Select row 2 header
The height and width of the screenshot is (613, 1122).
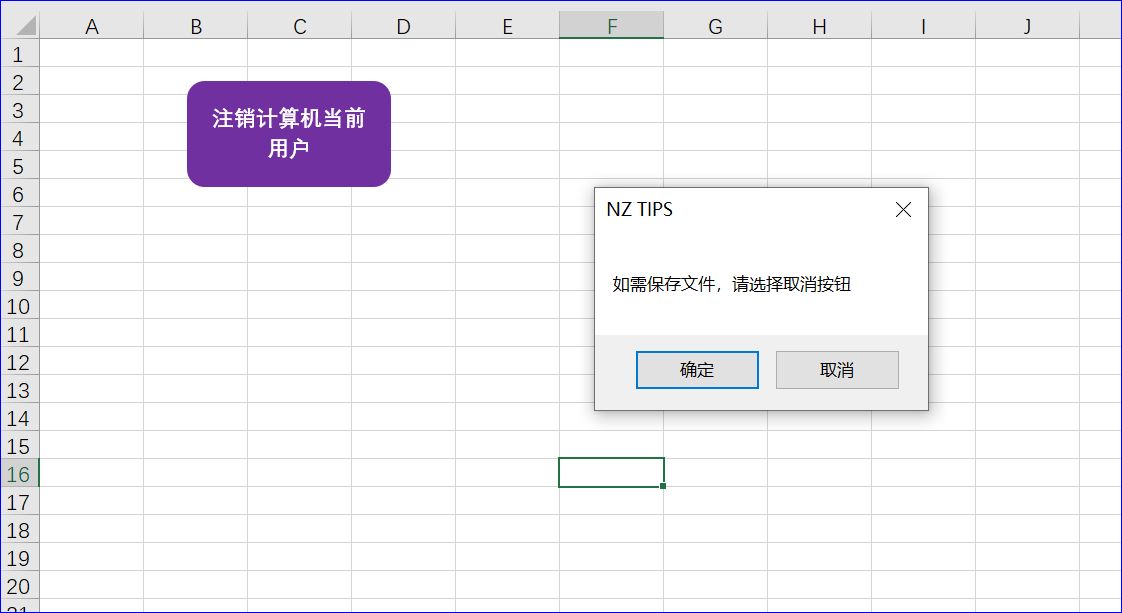pos(19,82)
